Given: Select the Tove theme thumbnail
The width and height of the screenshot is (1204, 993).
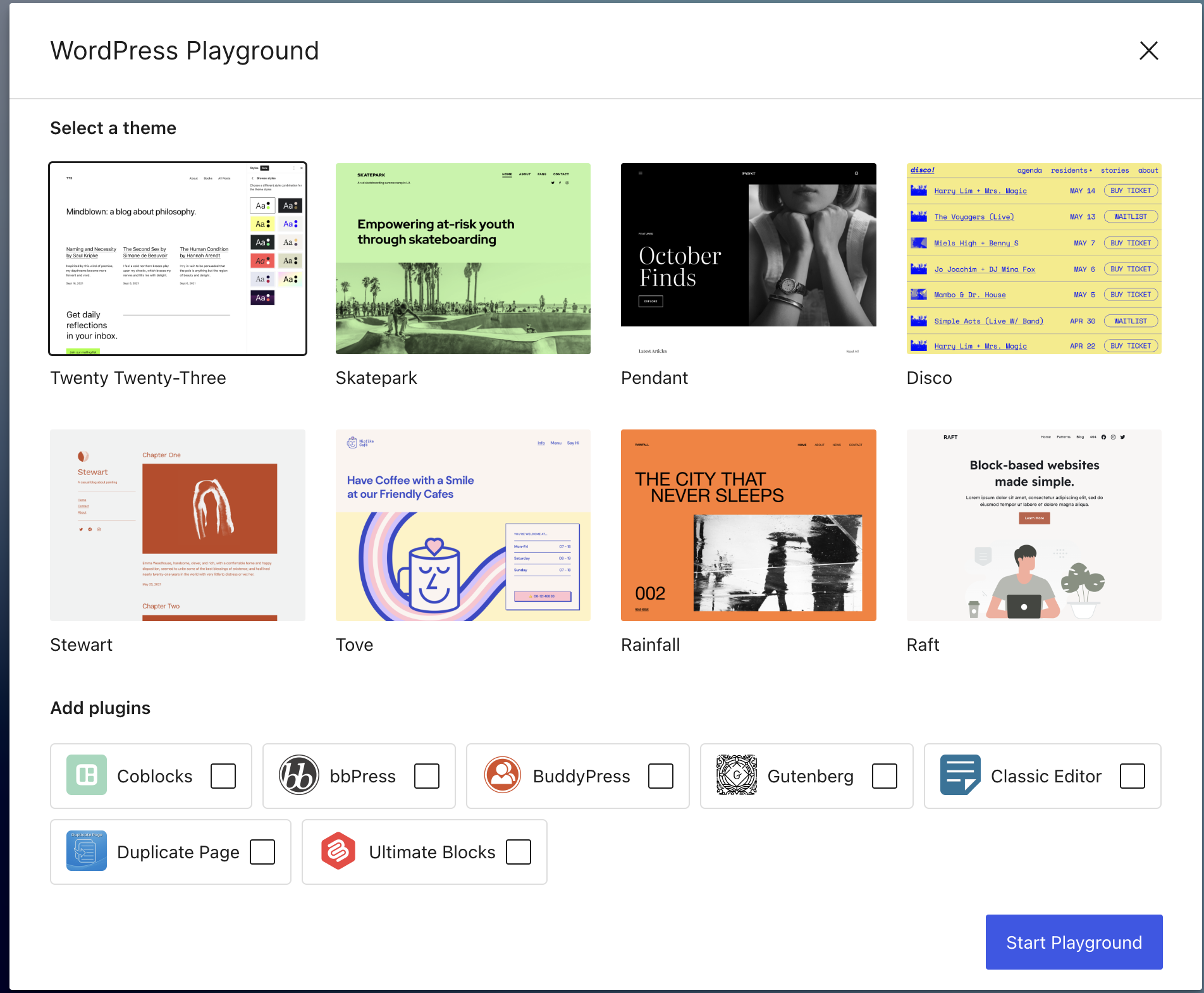Looking at the screenshot, I should [x=463, y=525].
